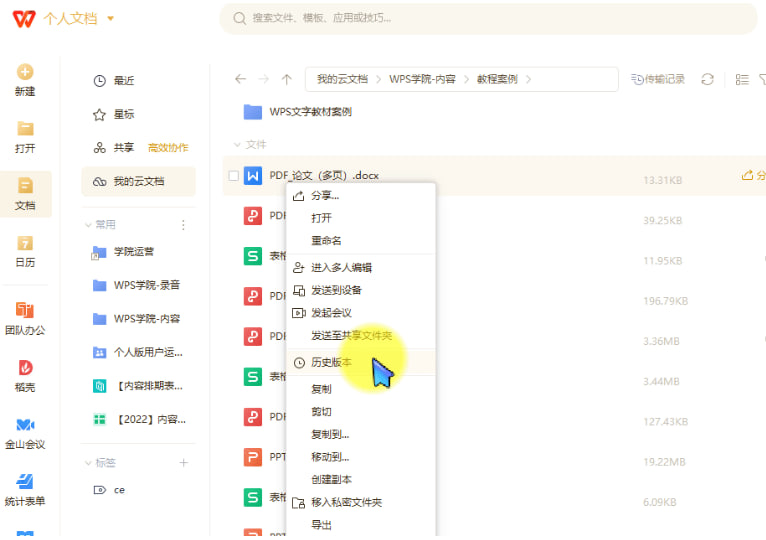Go forward with the right arrow
Image resolution: width=766 pixels, height=540 pixels.
click(264, 79)
